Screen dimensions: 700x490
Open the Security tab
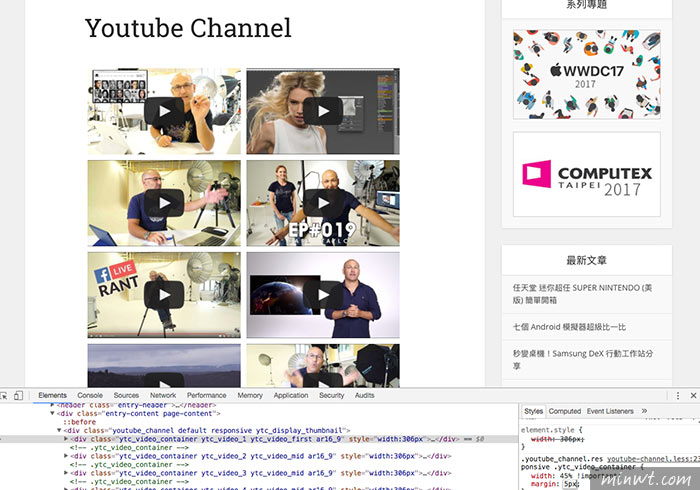coord(332,395)
